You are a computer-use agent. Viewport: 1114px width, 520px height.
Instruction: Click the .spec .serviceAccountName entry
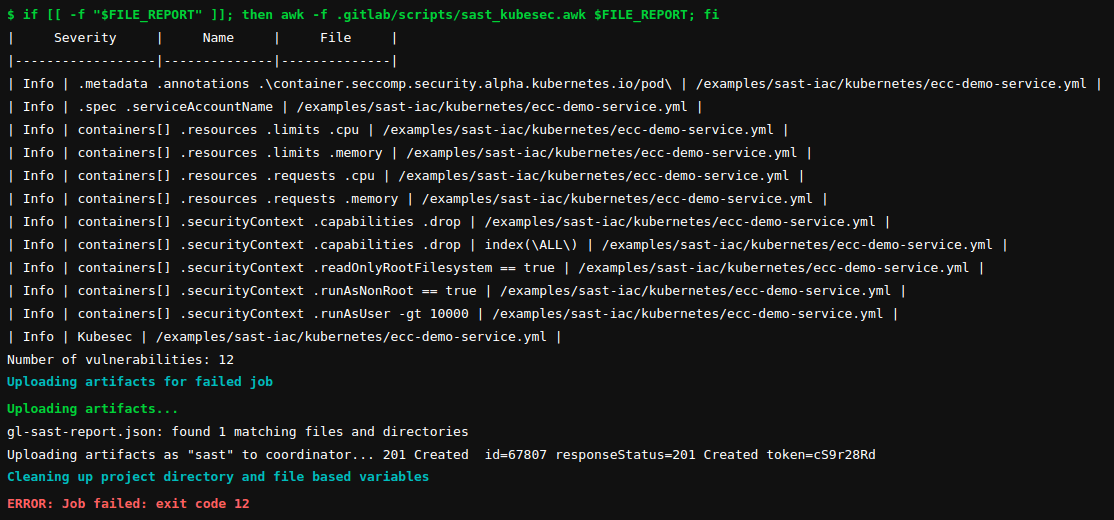175,107
